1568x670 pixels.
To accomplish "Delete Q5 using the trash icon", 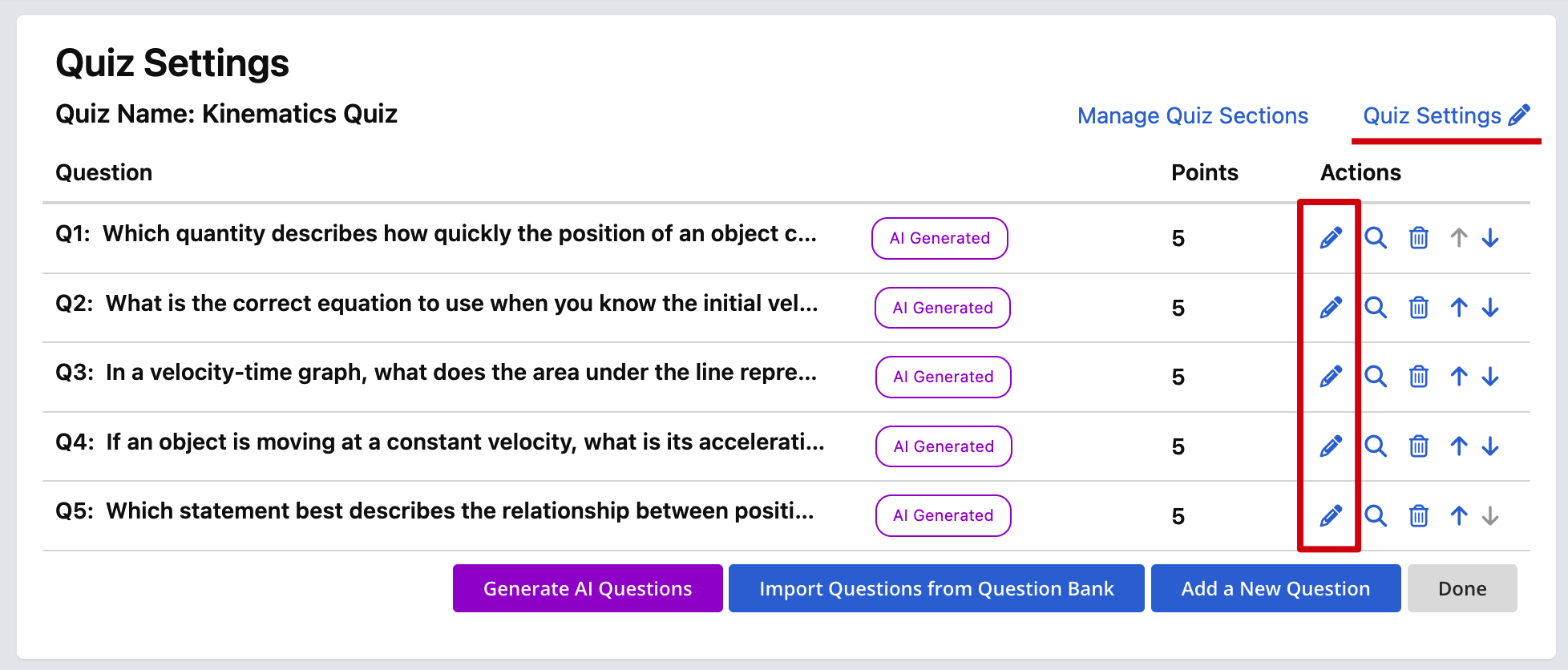I will (1419, 516).
